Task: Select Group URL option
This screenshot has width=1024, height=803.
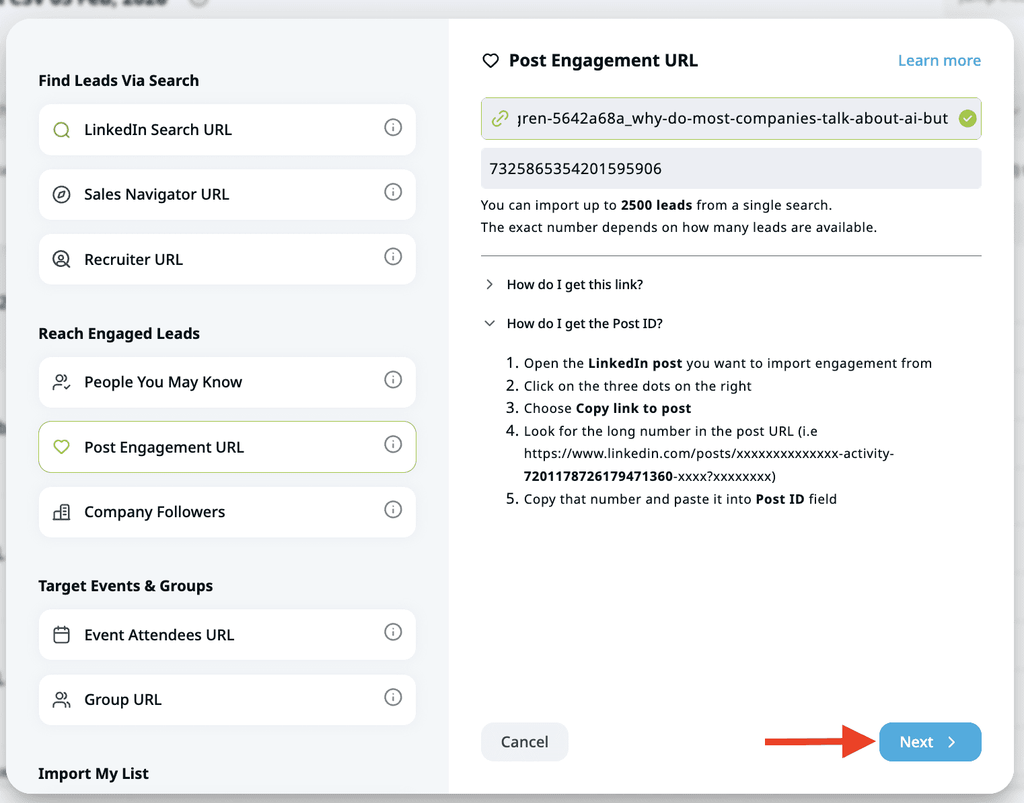Action: [x=227, y=700]
